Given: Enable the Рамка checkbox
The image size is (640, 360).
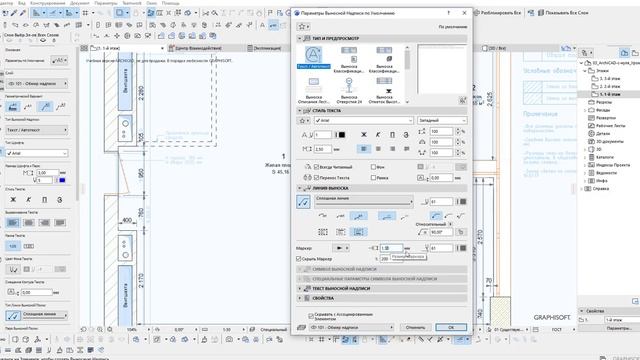Looking at the screenshot, I should coord(373,178).
